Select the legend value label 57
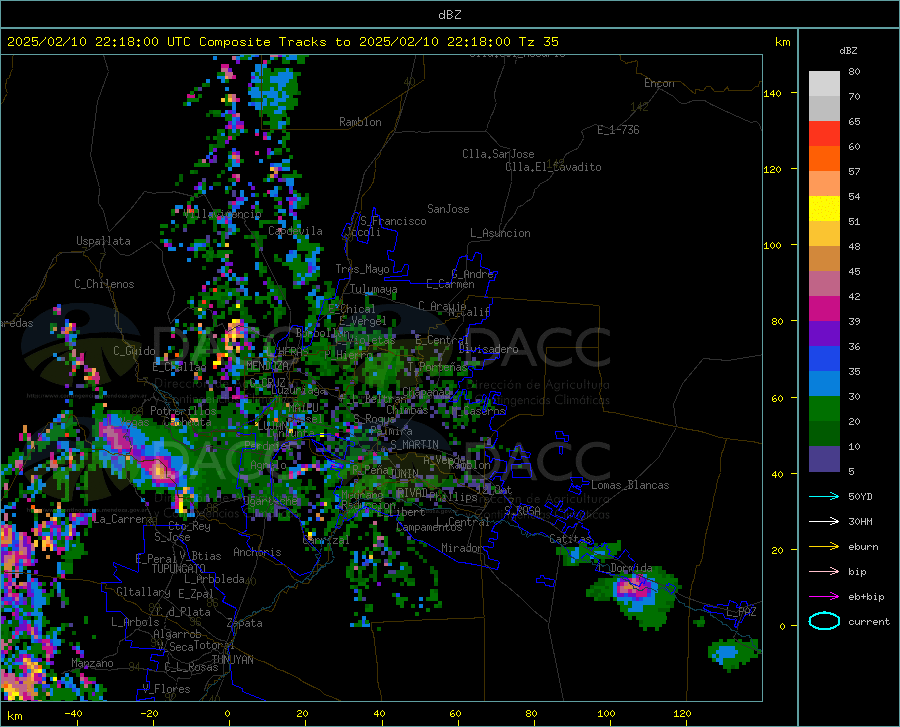The width and height of the screenshot is (900, 727). [854, 171]
